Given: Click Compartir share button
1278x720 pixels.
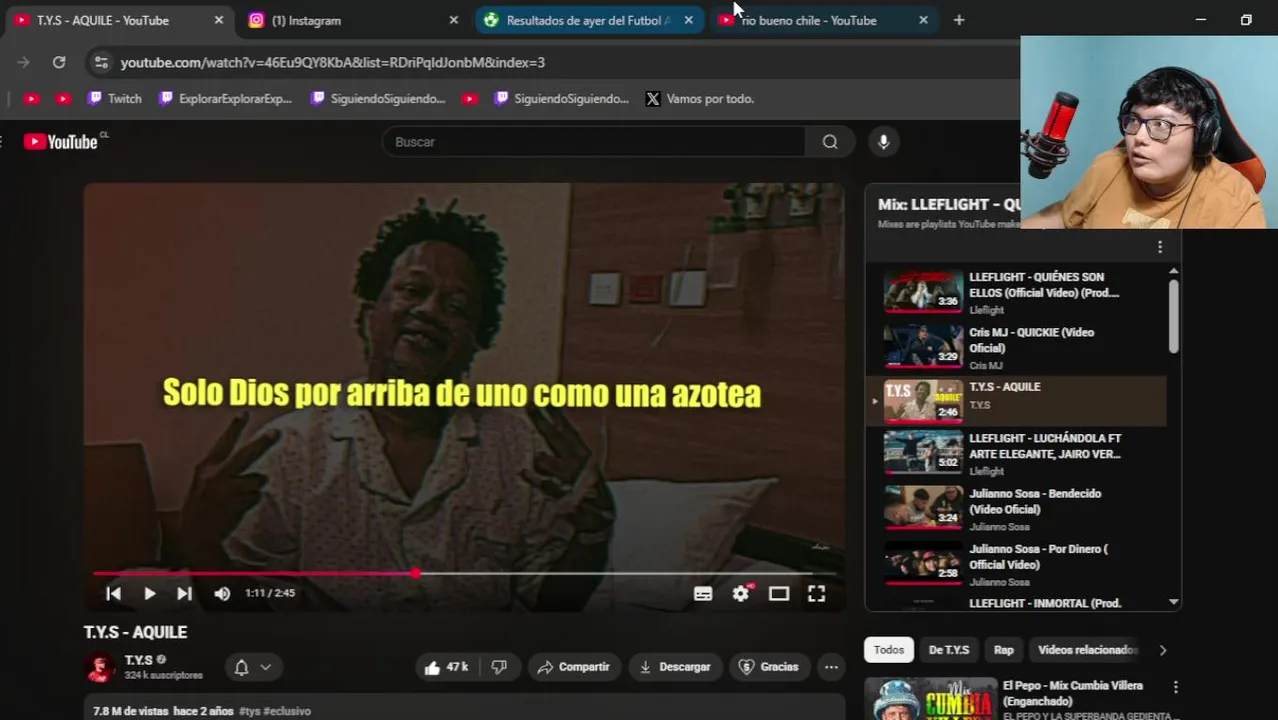Looking at the screenshot, I should point(573,667).
